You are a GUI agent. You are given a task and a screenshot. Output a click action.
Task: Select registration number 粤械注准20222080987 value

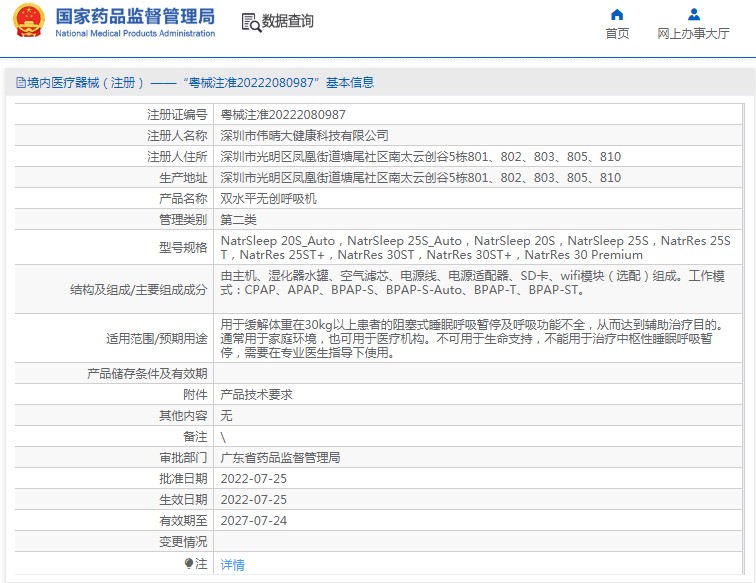[x=283, y=115]
